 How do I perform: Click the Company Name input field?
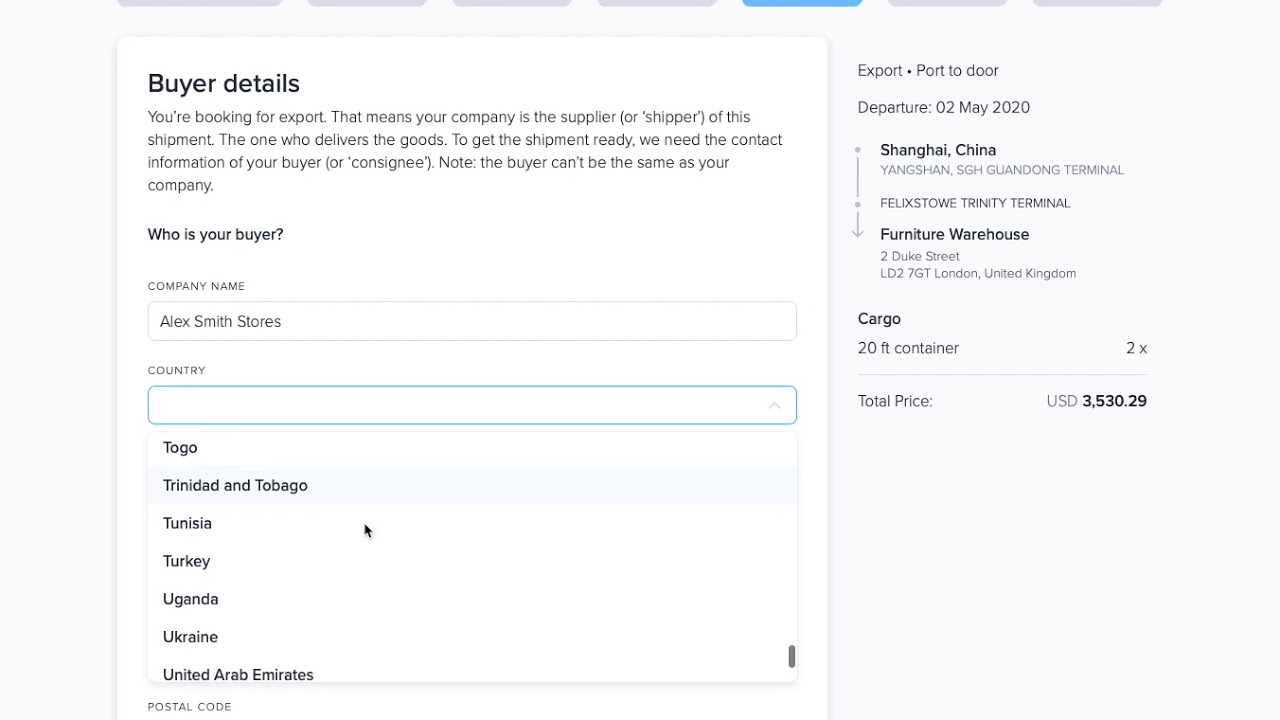(x=472, y=321)
